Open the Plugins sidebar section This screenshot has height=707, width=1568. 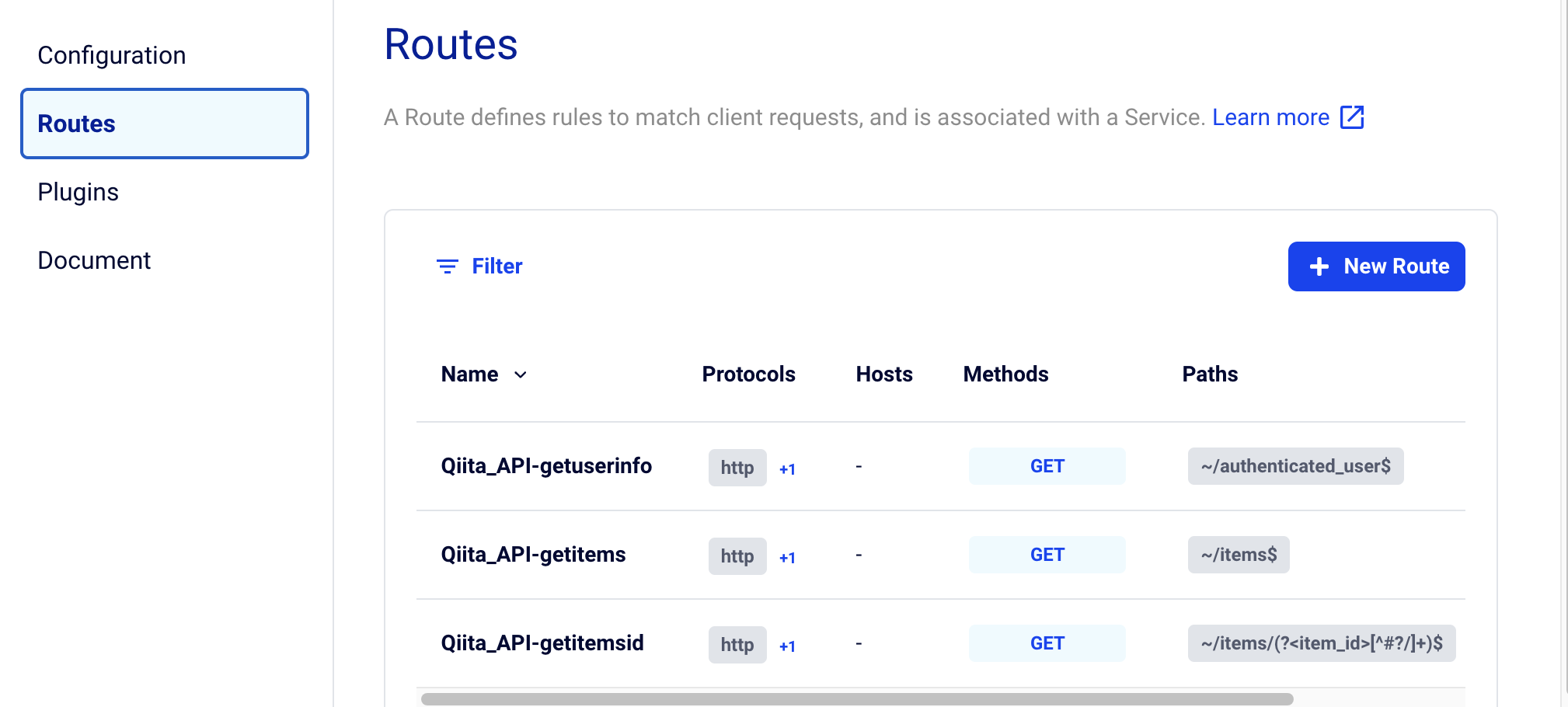pyautogui.click(x=78, y=192)
